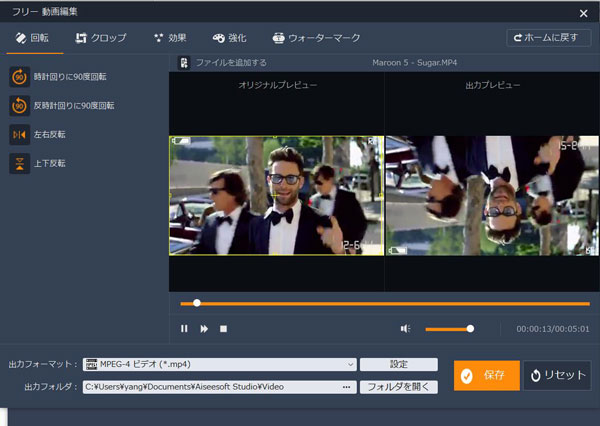Click フォルダを開く button

(x=399, y=387)
